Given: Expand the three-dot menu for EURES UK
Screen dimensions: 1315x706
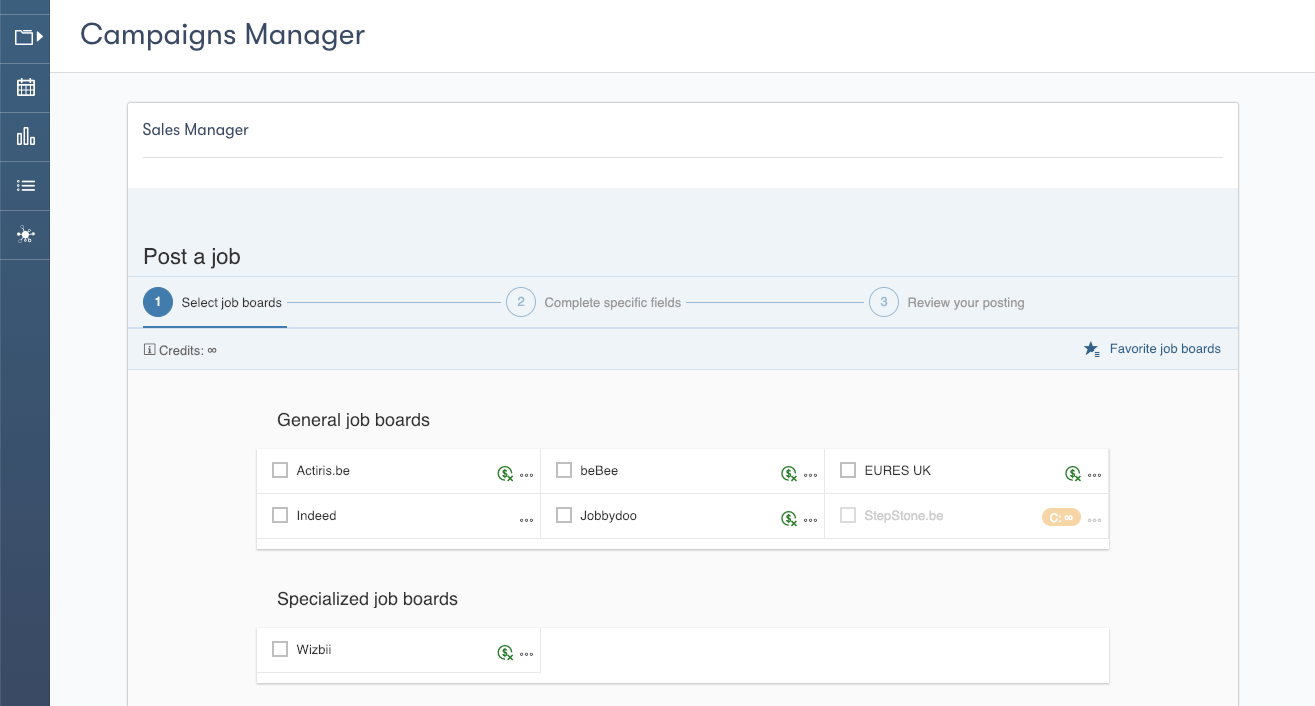Looking at the screenshot, I should [x=1095, y=475].
